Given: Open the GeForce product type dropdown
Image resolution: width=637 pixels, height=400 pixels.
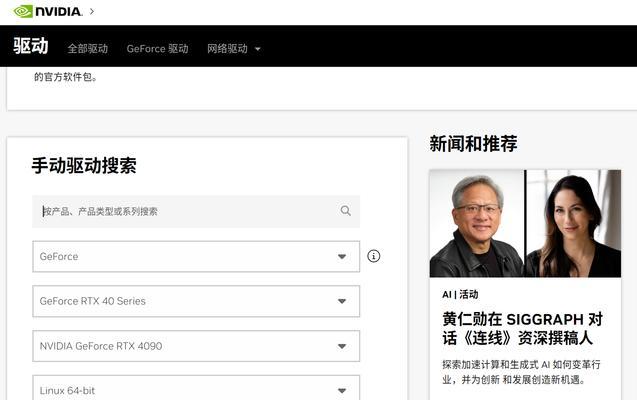Looking at the screenshot, I should click(196, 256).
